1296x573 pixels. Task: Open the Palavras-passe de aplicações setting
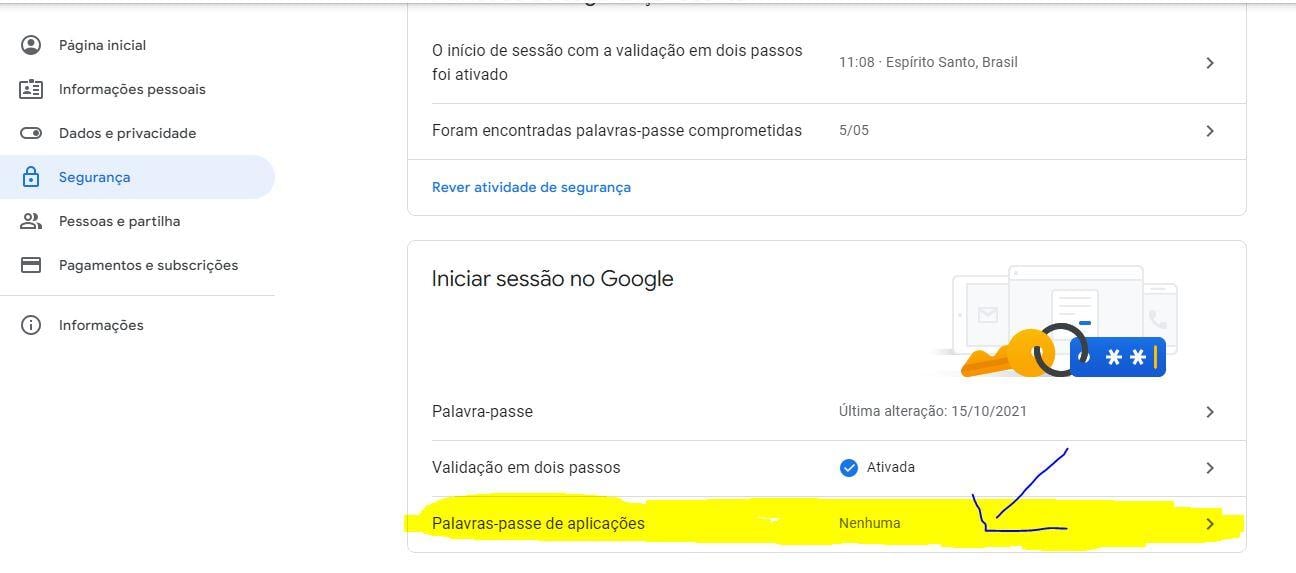coord(826,524)
